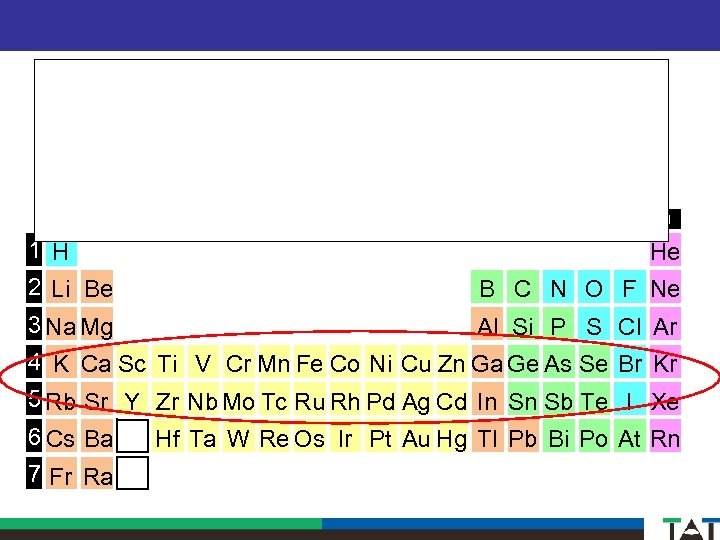Click the platinum Pt cell

pos(381,436)
